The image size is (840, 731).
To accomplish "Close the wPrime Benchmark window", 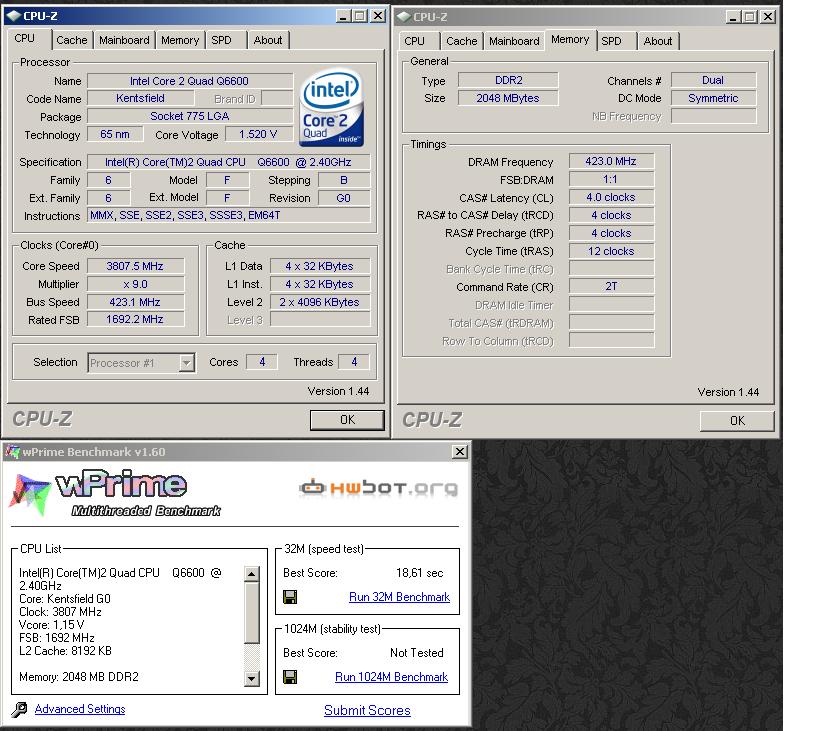I will (460, 452).
